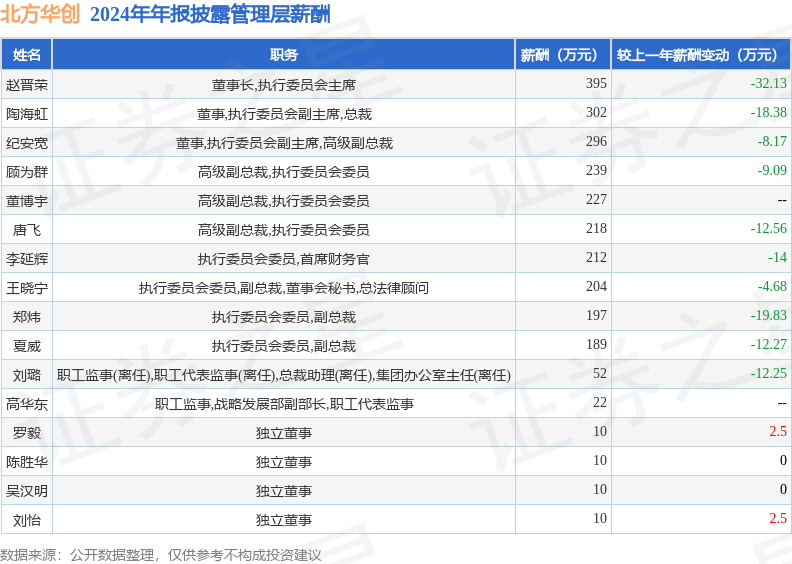The height and width of the screenshot is (564, 792).
Task: Select position 执行委员会委员,副总裁,董事会秘书,总法律顾问
Action: tap(284, 288)
